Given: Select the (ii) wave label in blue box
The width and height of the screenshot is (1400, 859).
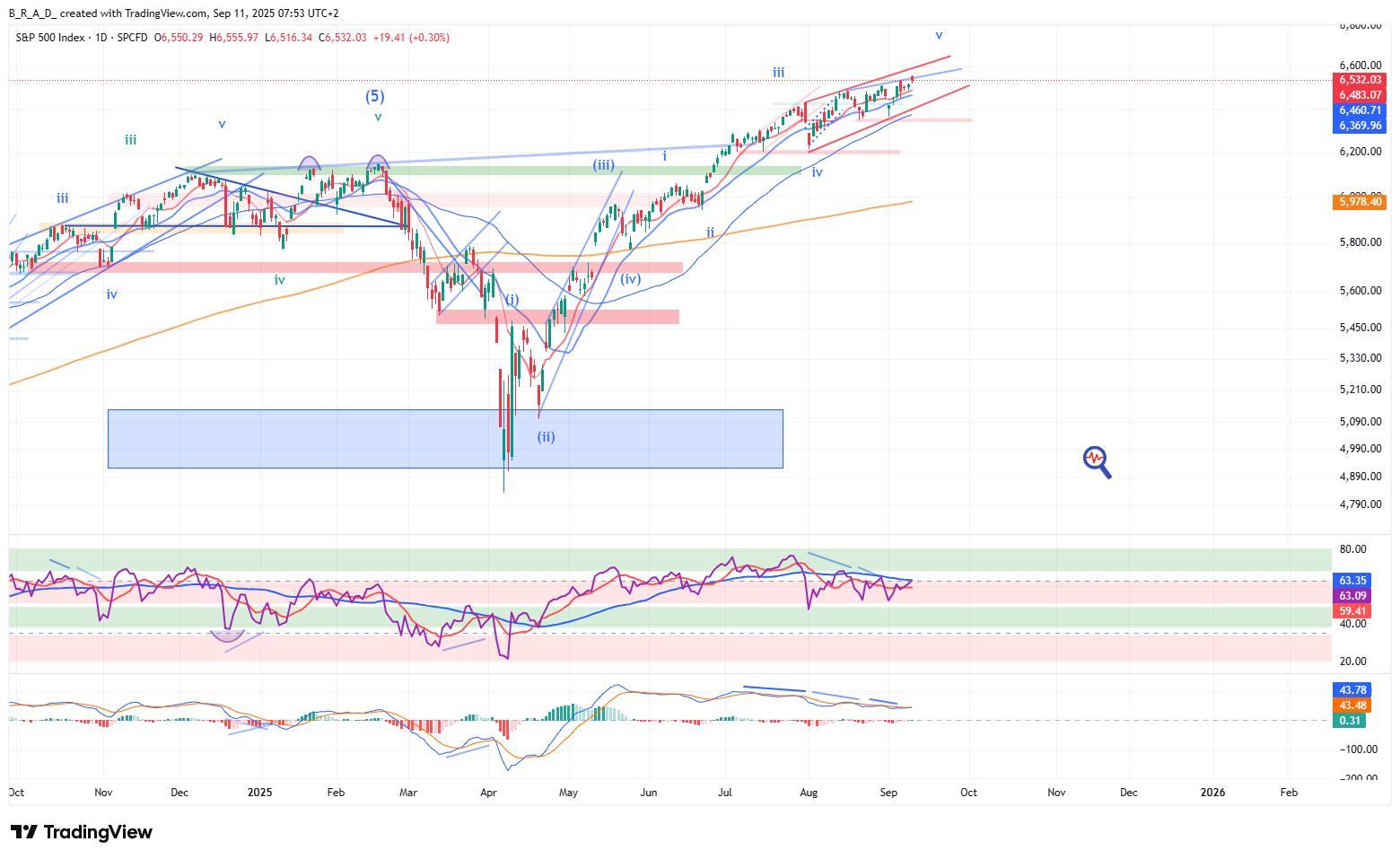Looking at the screenshot, I should click(547, 437).
